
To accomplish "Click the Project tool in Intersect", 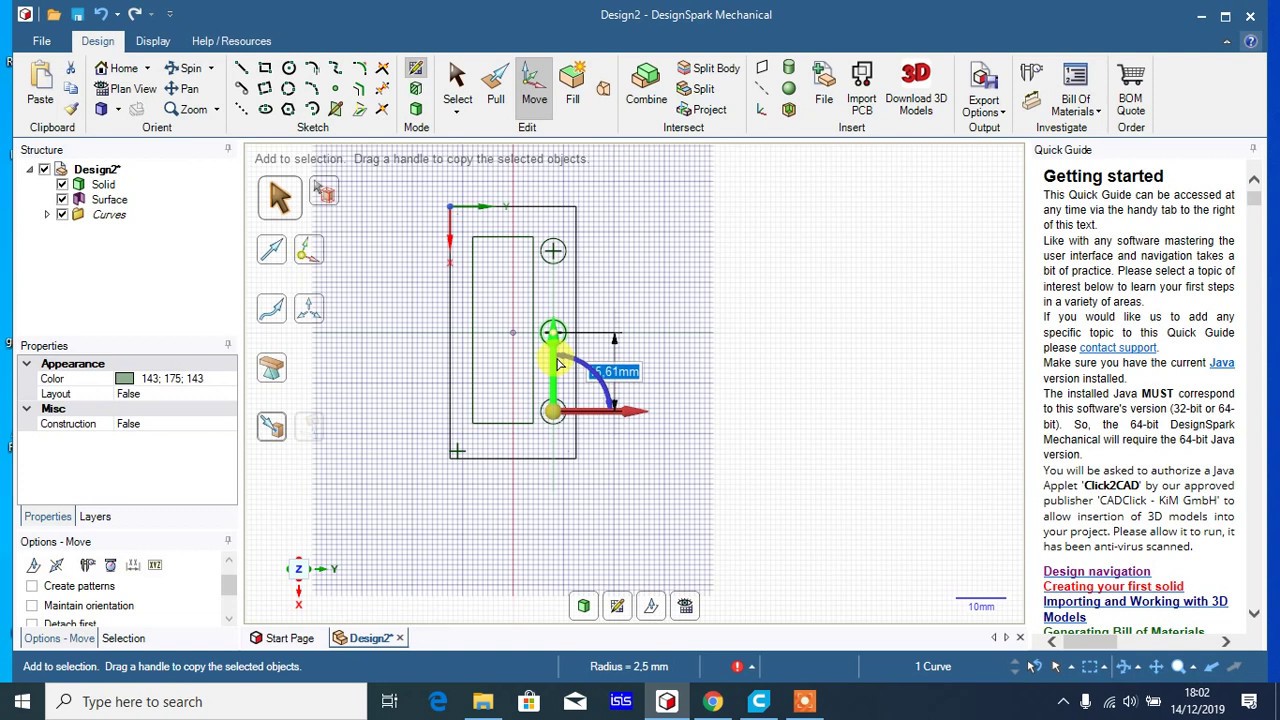I will click(x=701, y=110).
